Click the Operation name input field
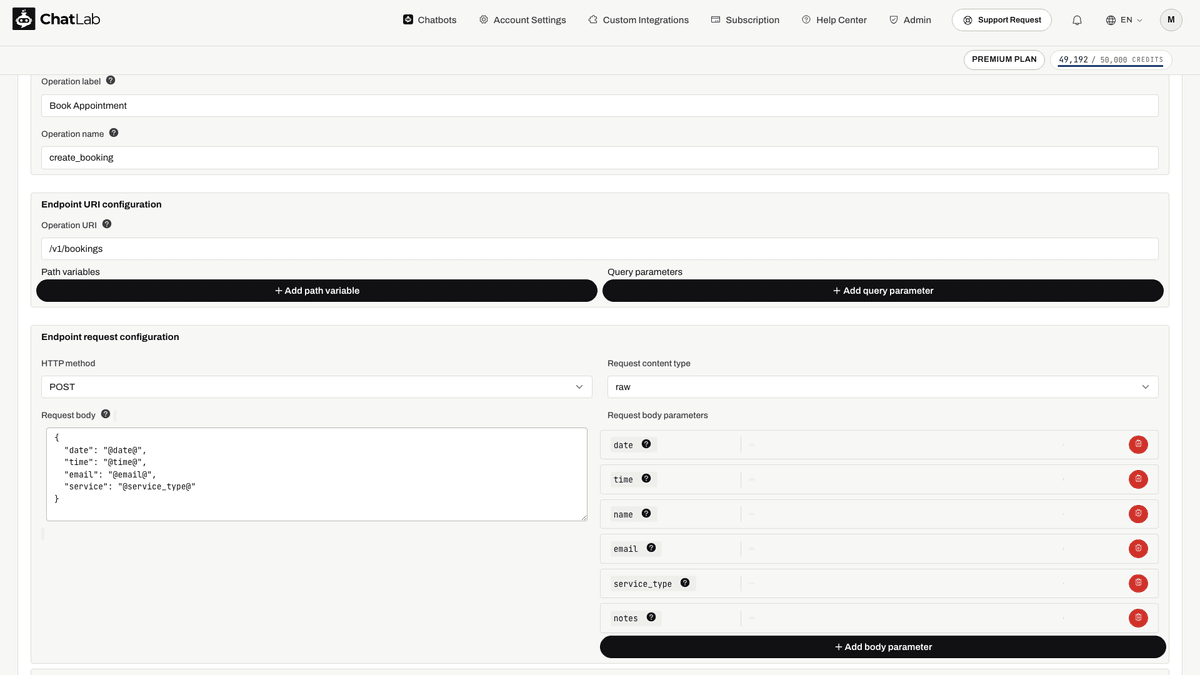The height and width of the screenshot is (675, 1200). [600, 157]
